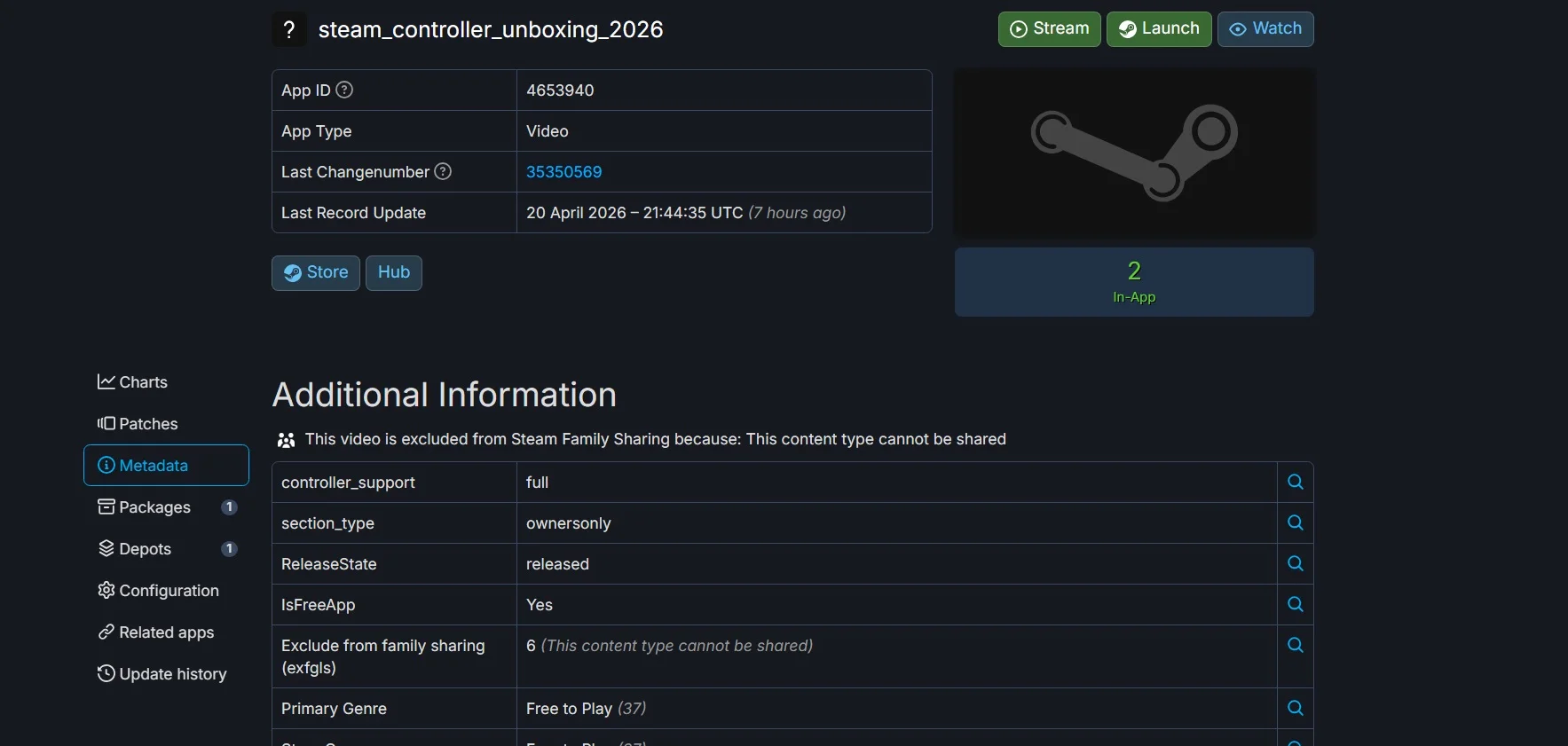Click the unknown app question-mark icon beside title

coord(288,29)
